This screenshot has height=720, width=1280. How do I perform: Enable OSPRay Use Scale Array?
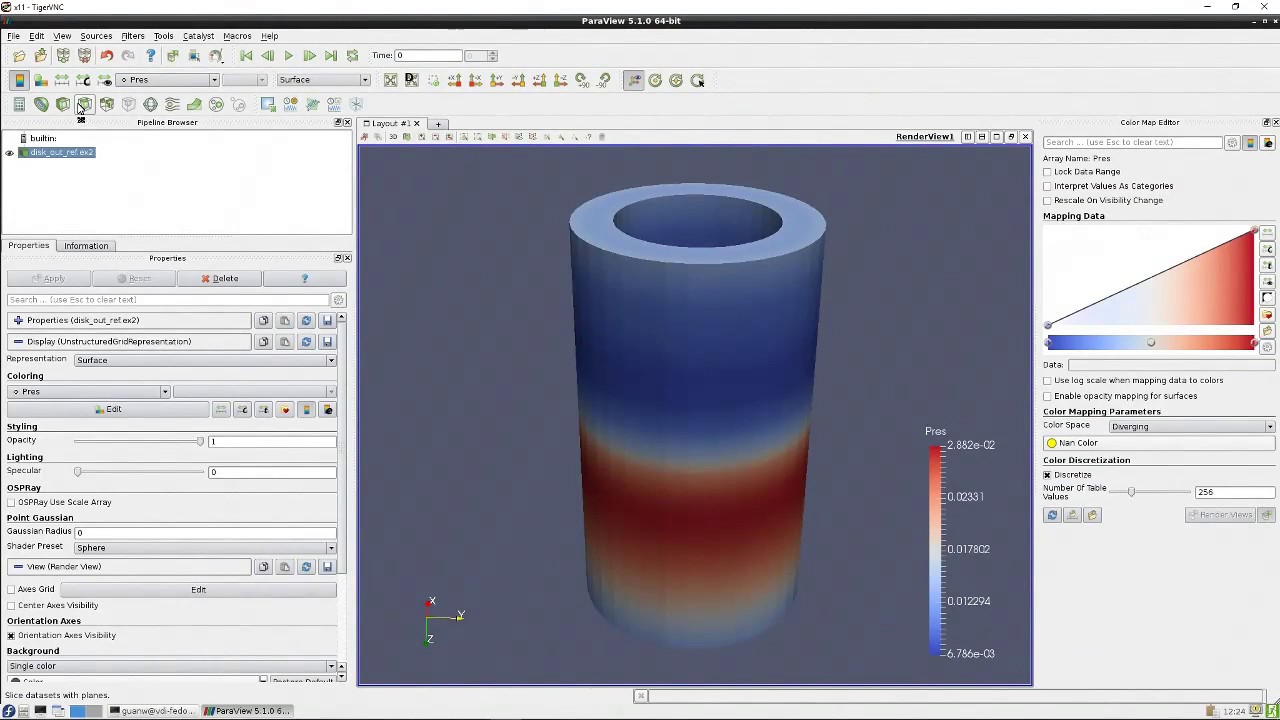(x=11, y=503)
